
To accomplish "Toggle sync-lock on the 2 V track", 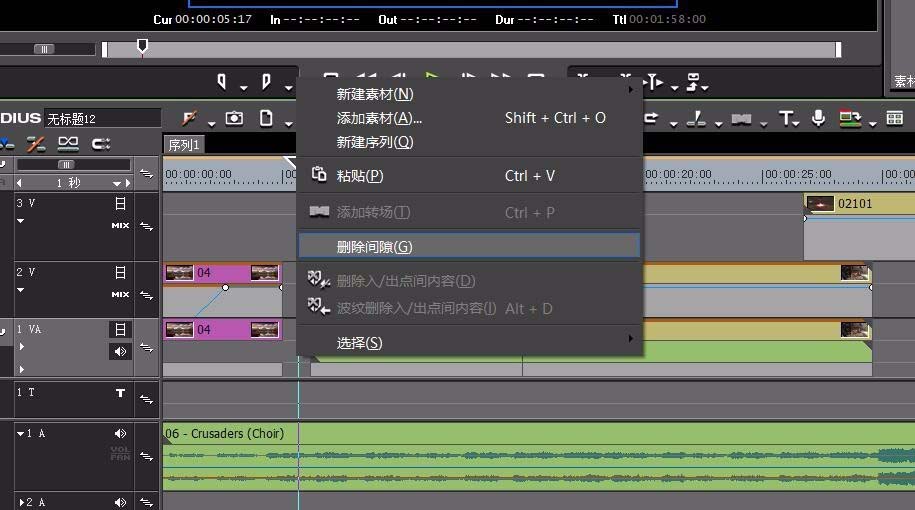I will [x=146, y=295].
